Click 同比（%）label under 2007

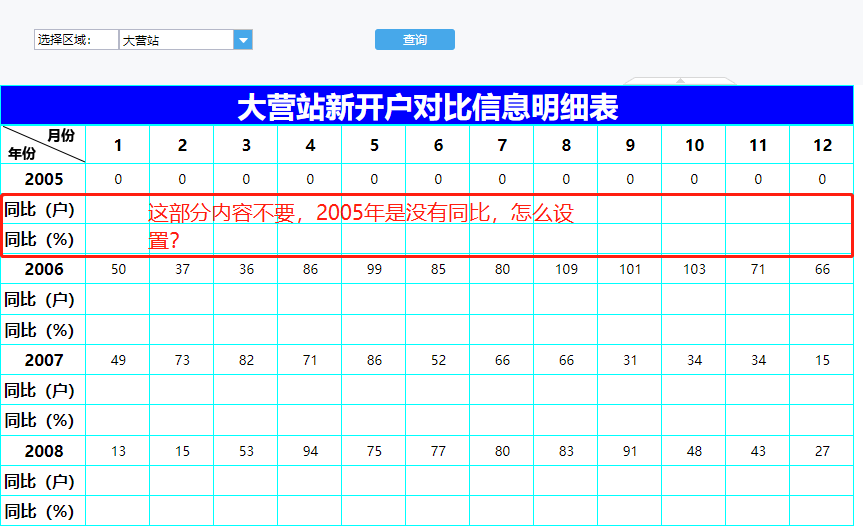(x=40, y=421)
